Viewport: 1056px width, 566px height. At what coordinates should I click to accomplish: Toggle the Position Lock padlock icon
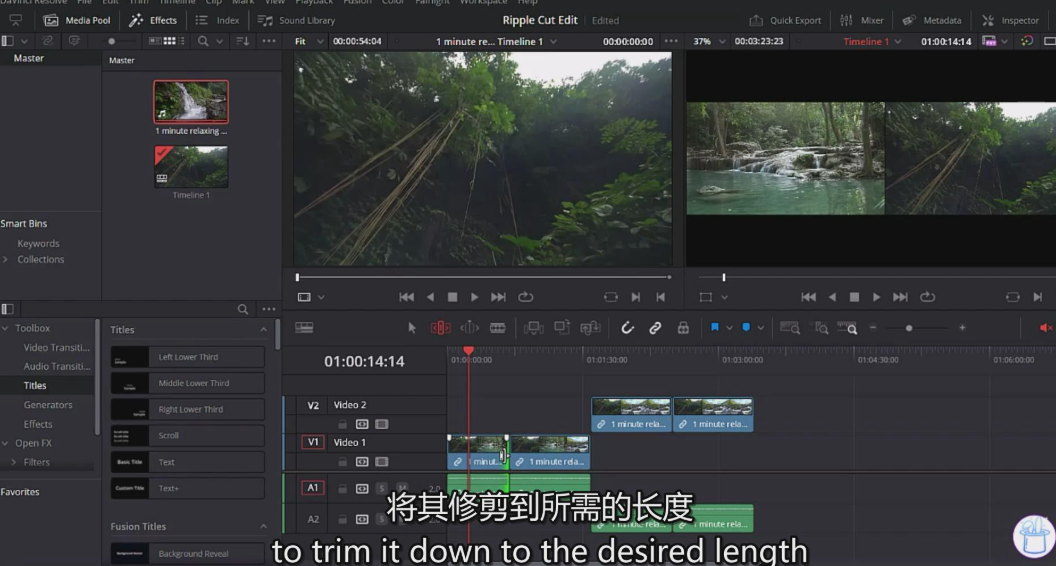point(683,327)
